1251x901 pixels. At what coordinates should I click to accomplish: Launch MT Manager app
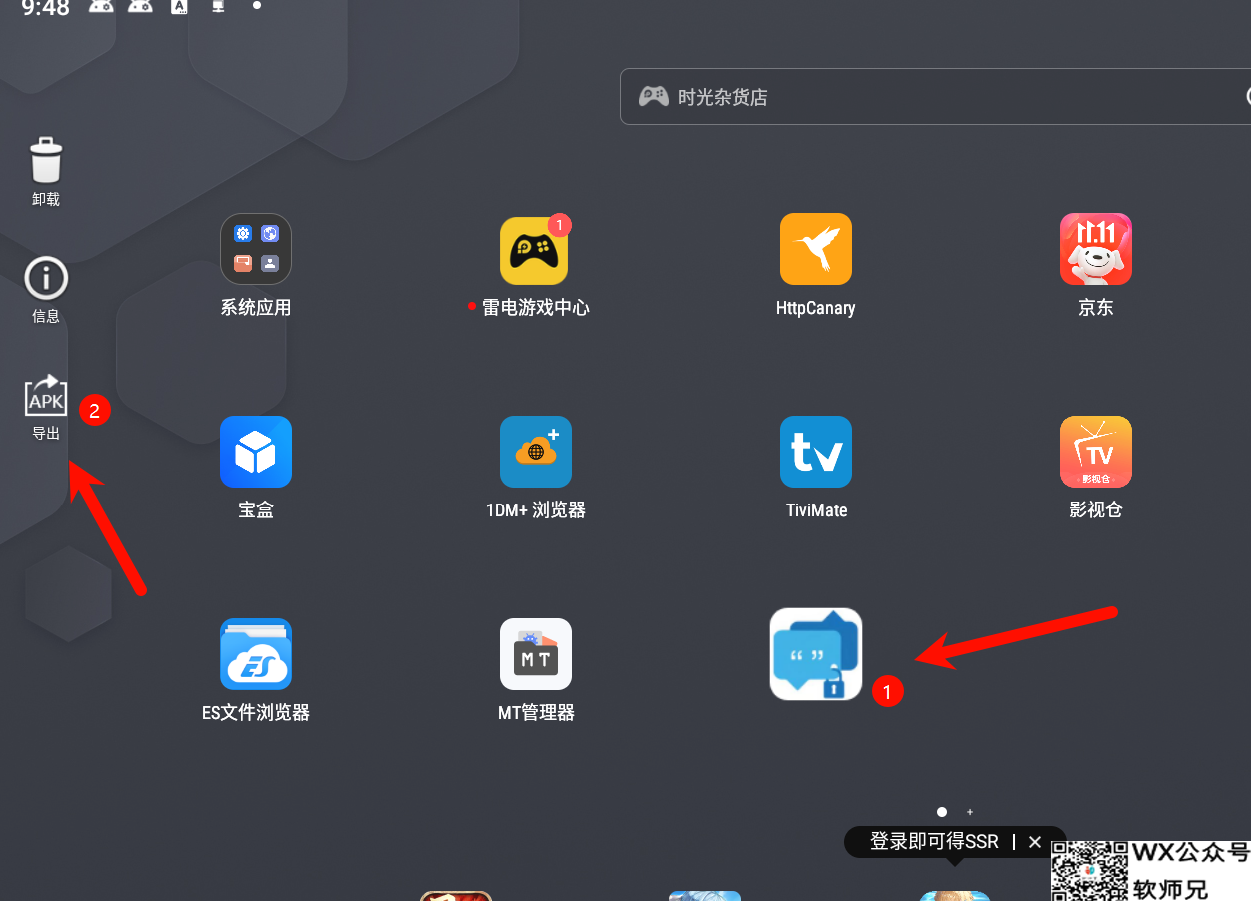click(x=536, y=654)
